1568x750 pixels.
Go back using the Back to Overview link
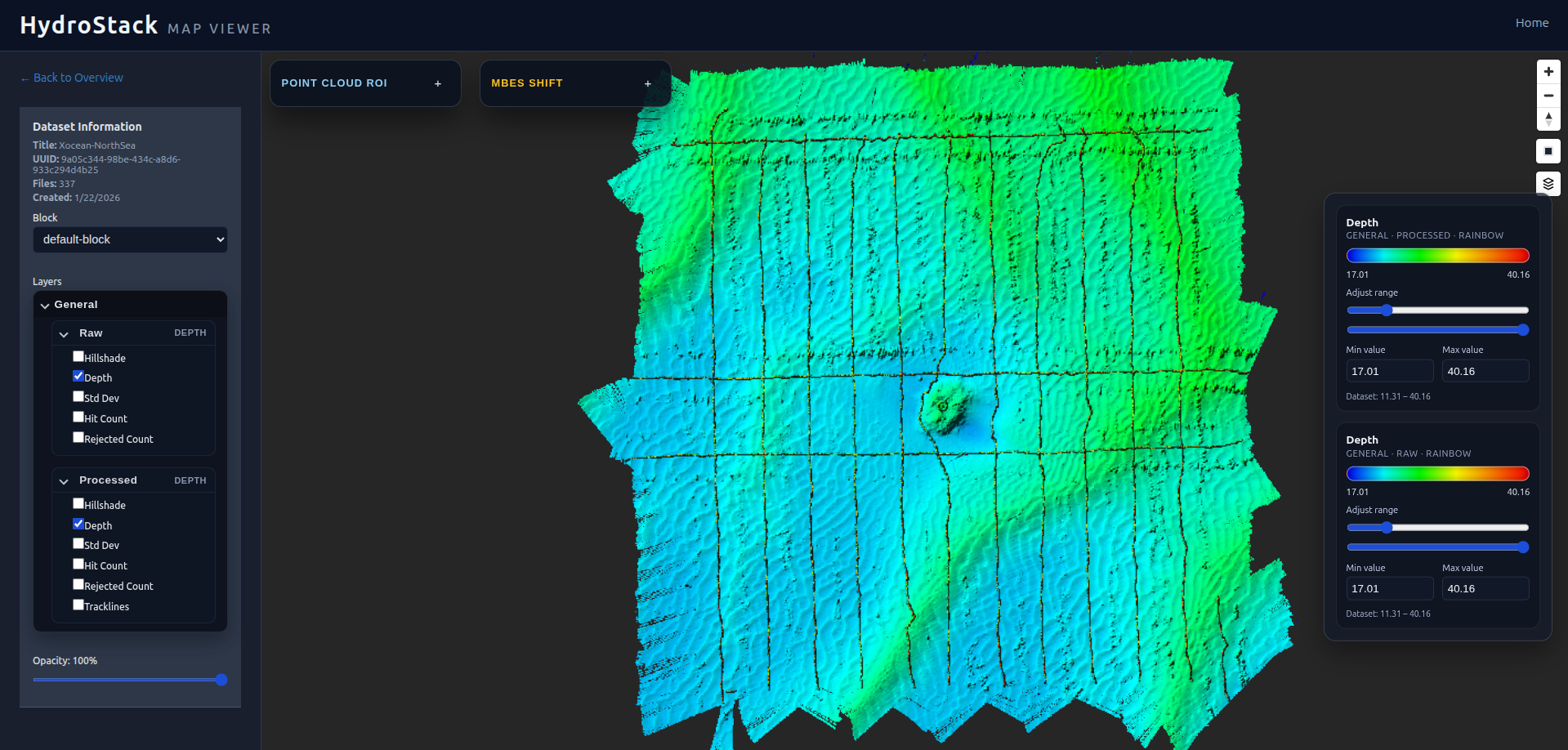(71, 77)
